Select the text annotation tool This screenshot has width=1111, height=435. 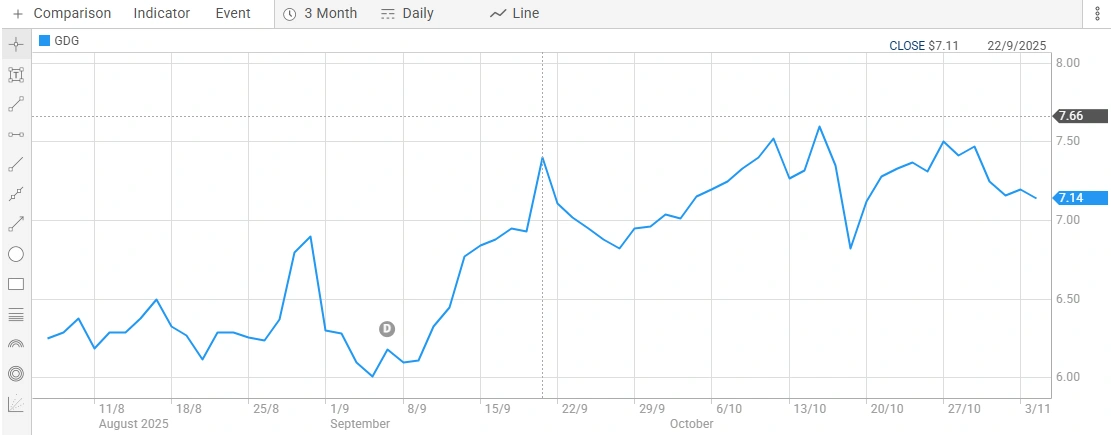(16, 75)
